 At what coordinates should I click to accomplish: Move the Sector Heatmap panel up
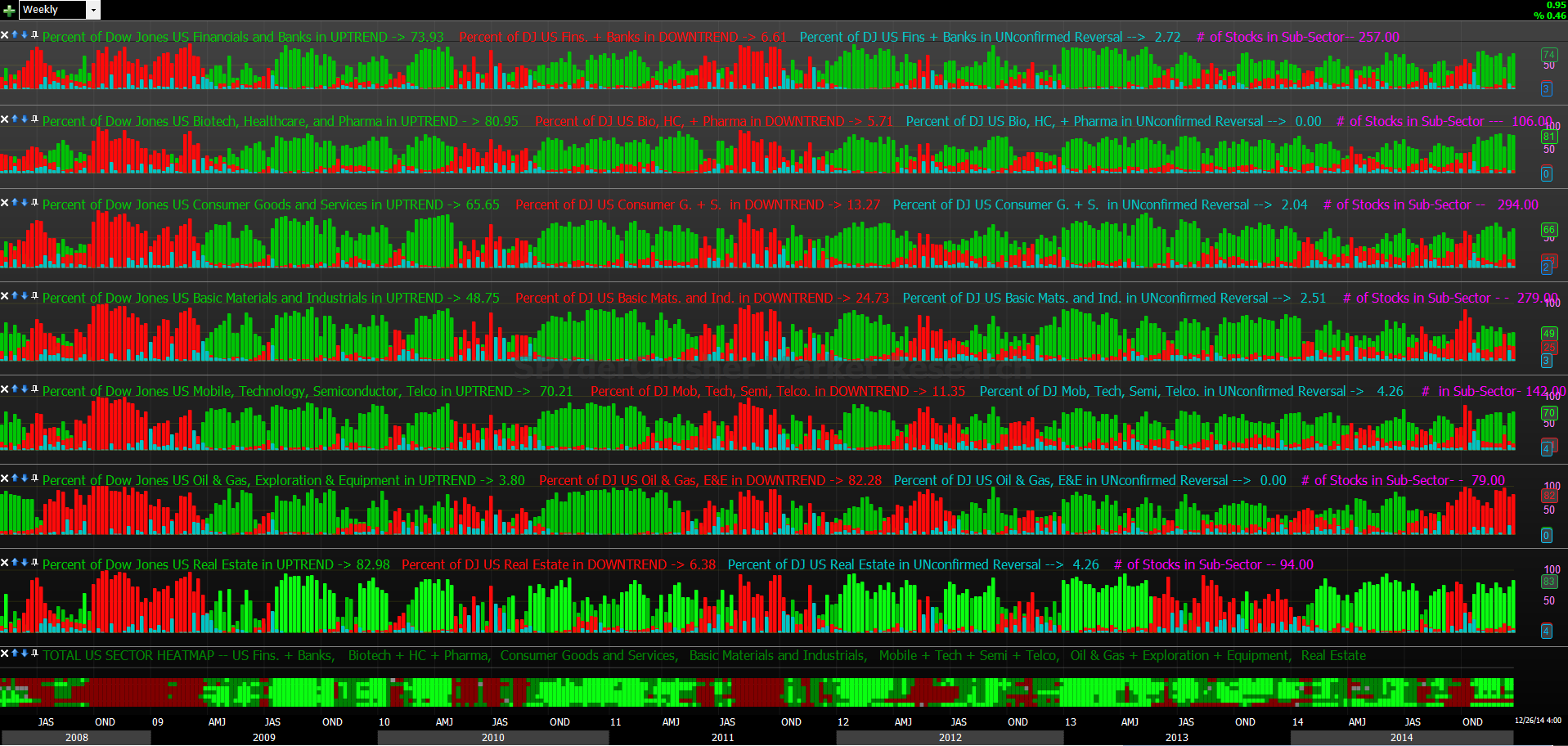click(x=15, y=654)
